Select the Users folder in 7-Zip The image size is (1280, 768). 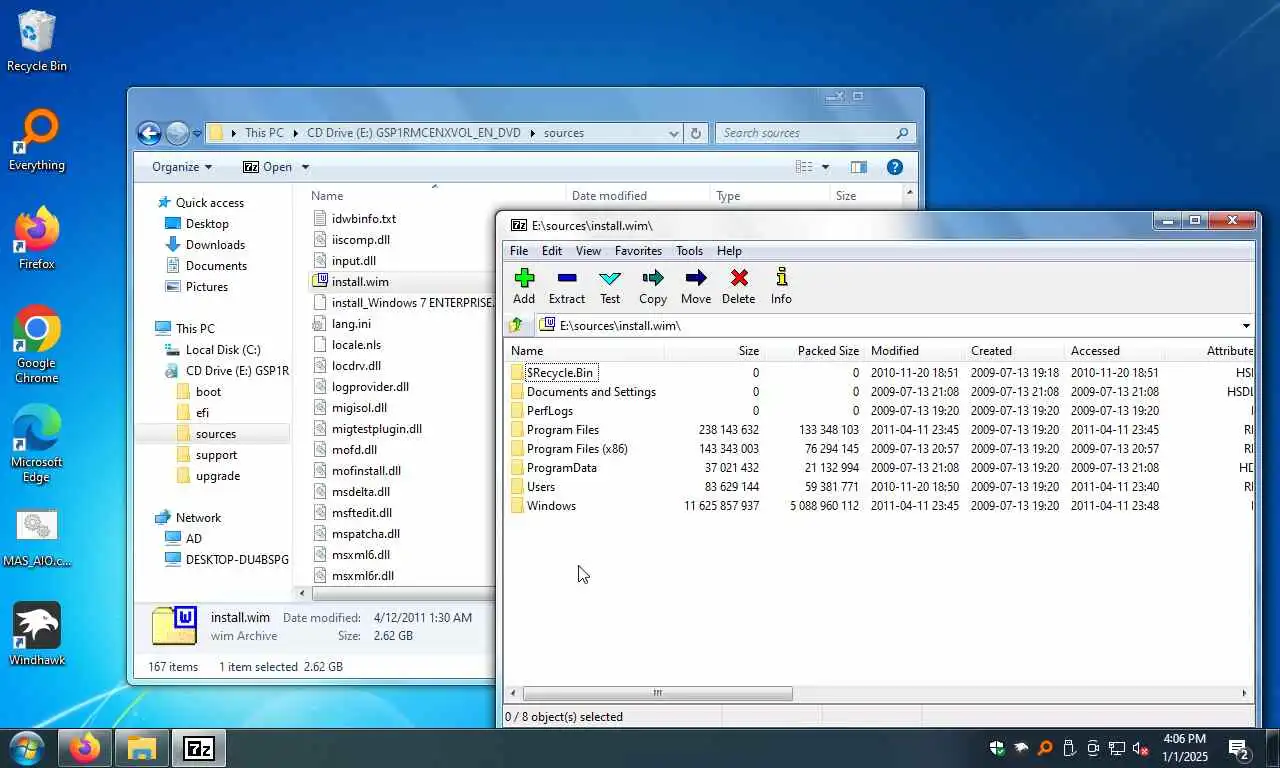(x=541, y=487)
